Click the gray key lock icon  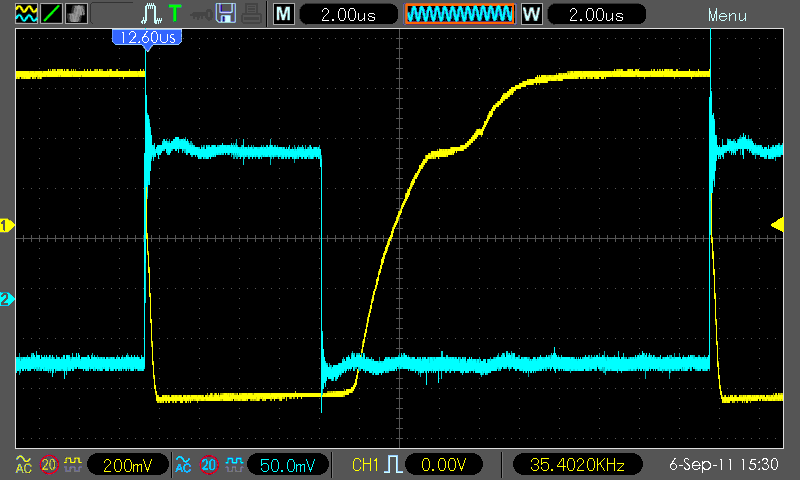[201, 15]
